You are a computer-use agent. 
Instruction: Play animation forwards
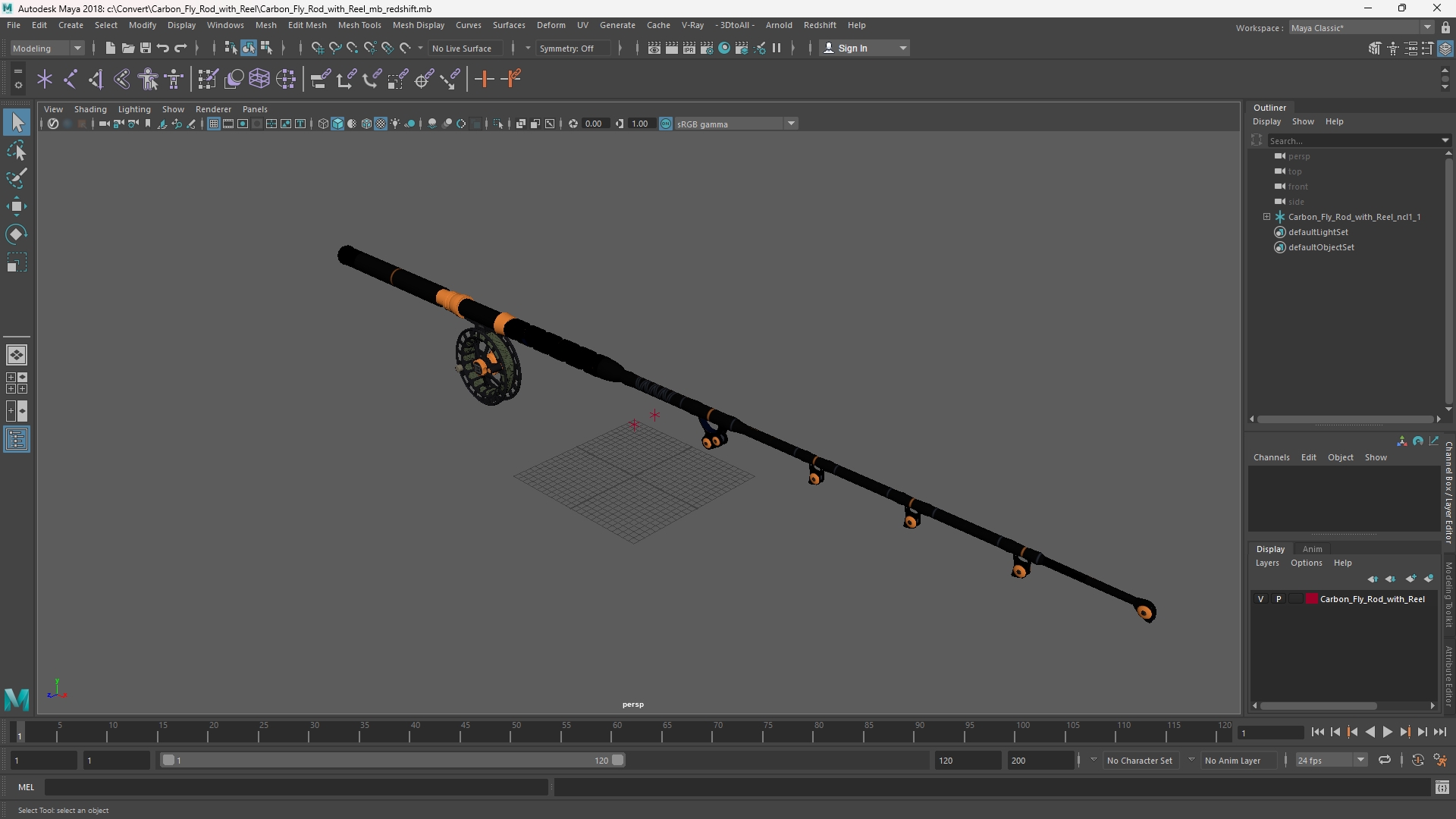coord(1387,732)
